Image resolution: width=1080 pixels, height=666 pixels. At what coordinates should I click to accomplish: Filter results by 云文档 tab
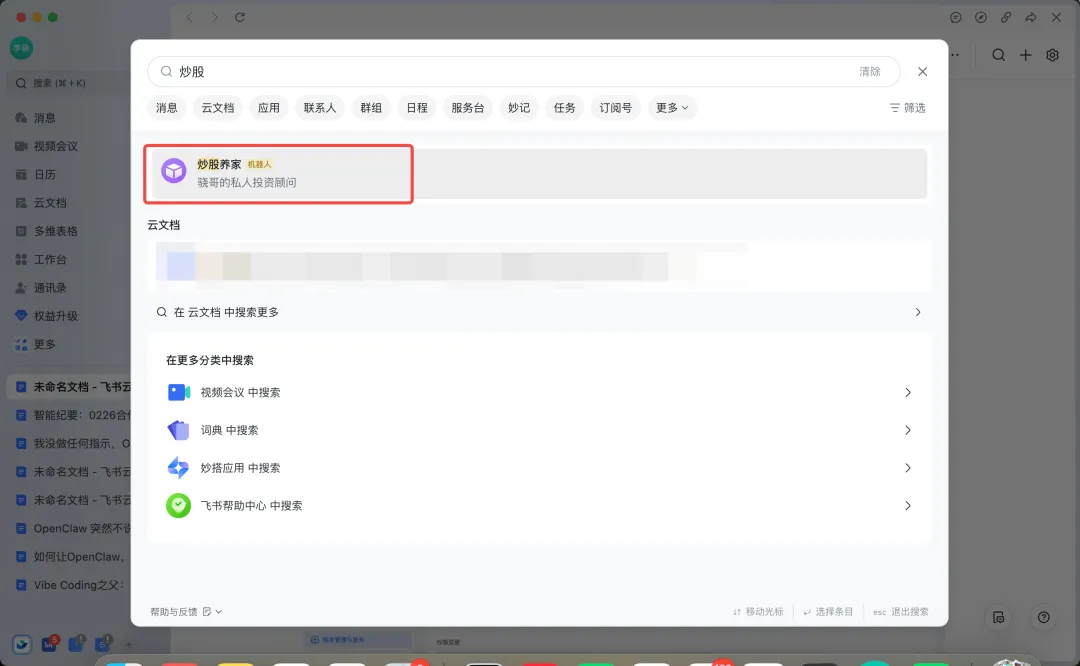point(218,107)
